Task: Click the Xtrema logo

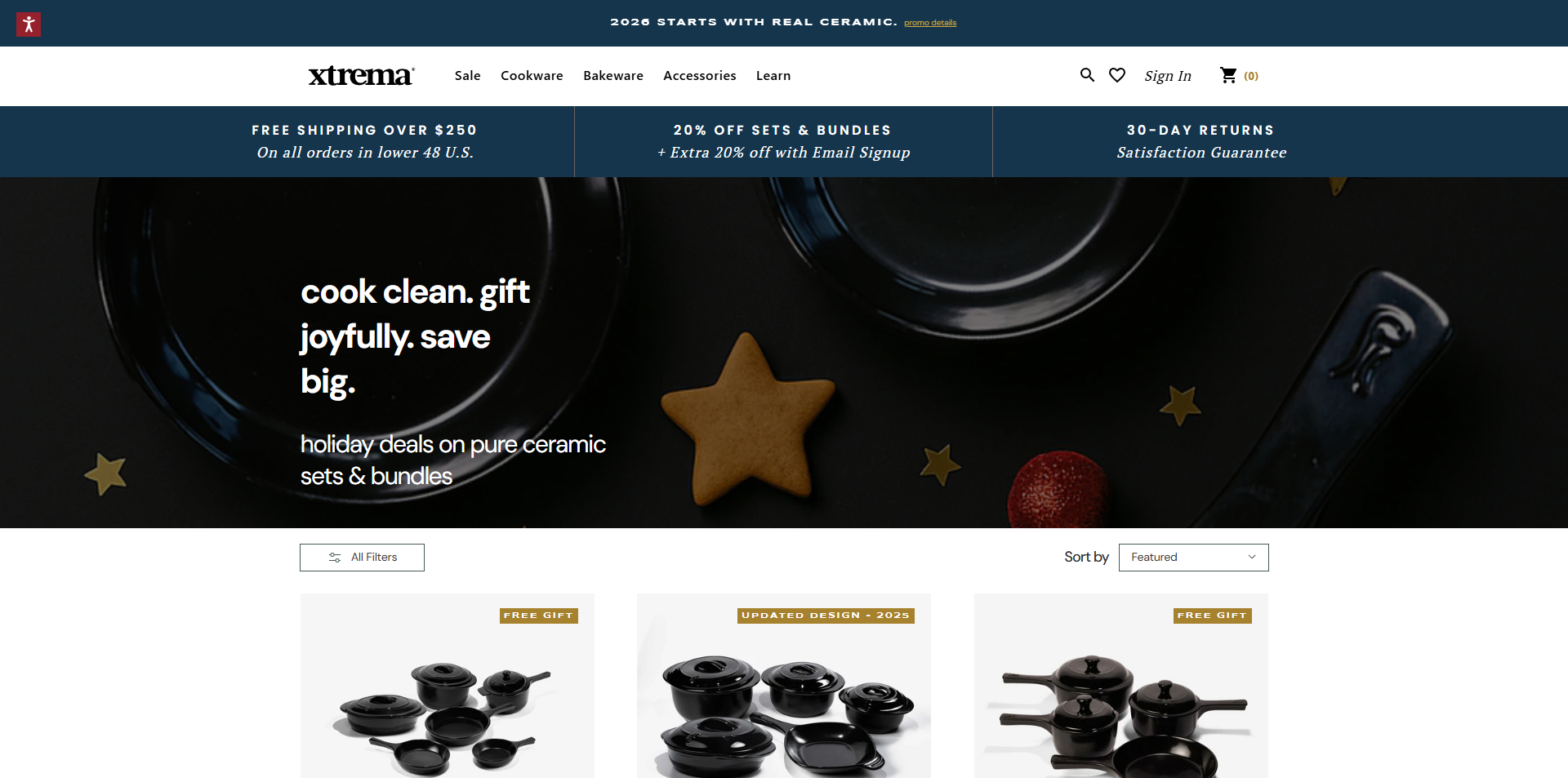Action: (x=361, y=75)
